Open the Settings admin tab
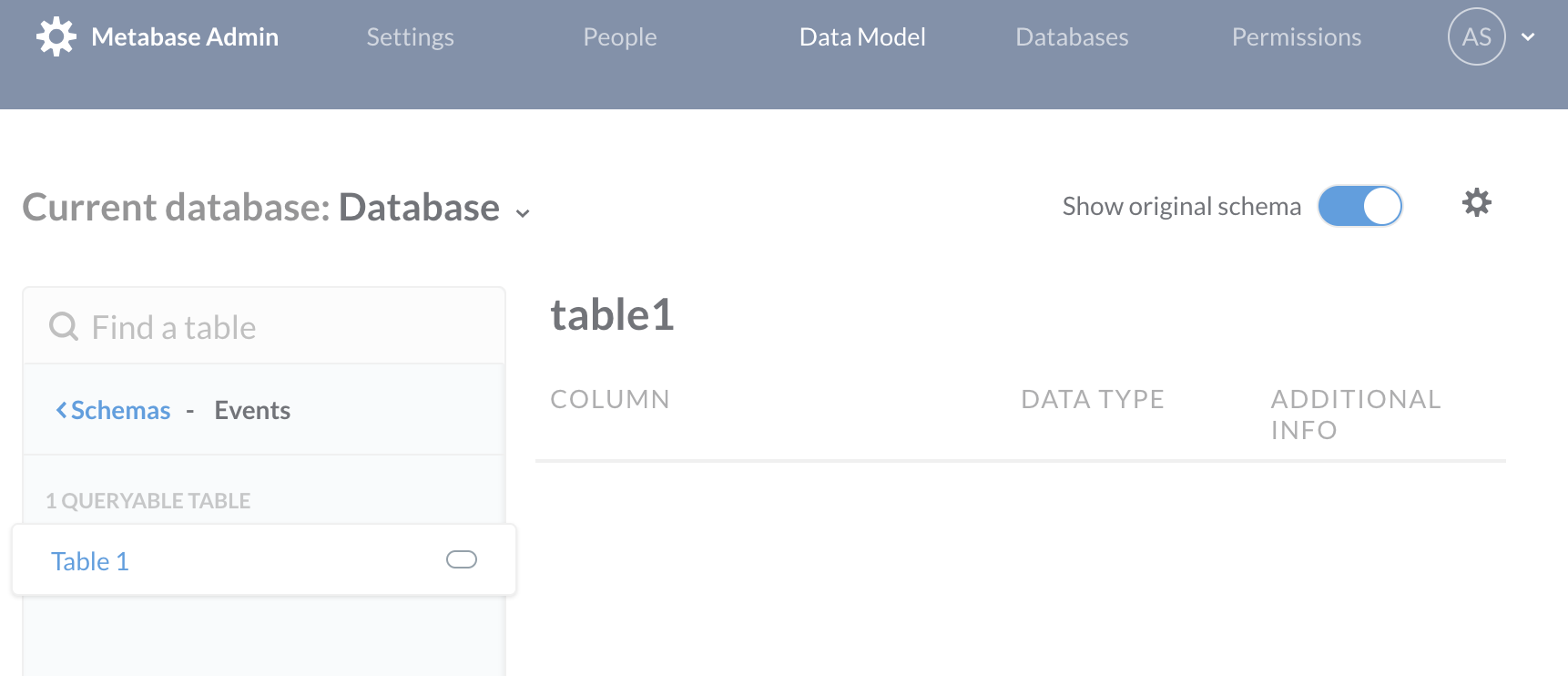The height and width of the screenshot is (676, 1568). [410, 37]
